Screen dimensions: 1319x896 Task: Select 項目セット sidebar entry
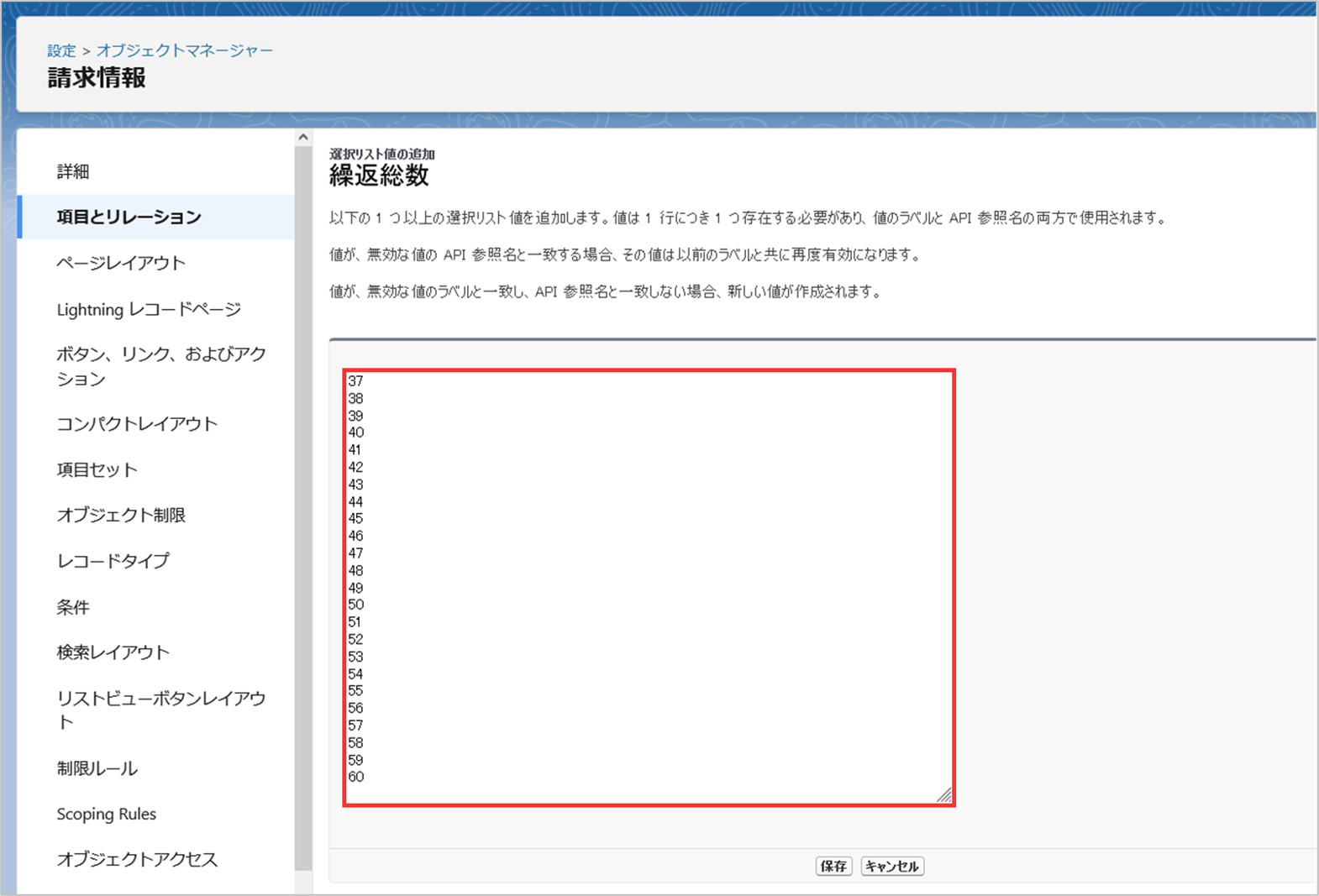[97, 470]
